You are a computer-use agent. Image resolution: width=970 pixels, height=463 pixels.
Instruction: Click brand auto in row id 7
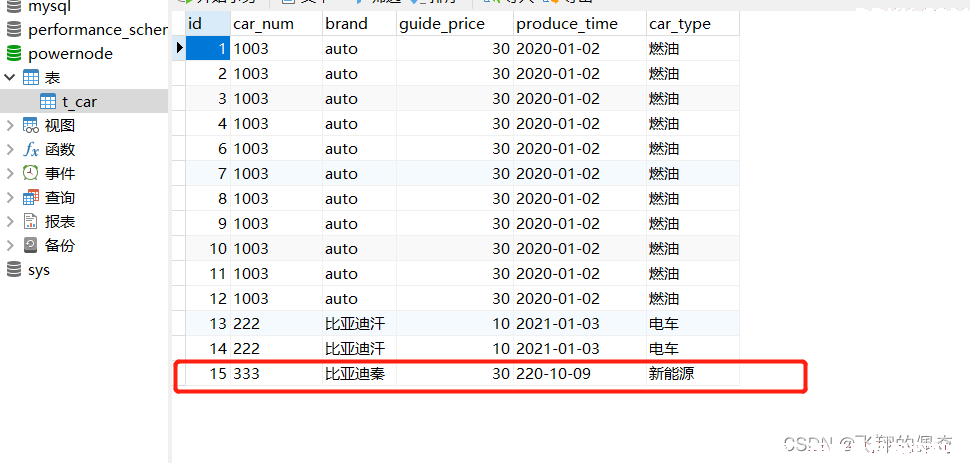point(359,173)
